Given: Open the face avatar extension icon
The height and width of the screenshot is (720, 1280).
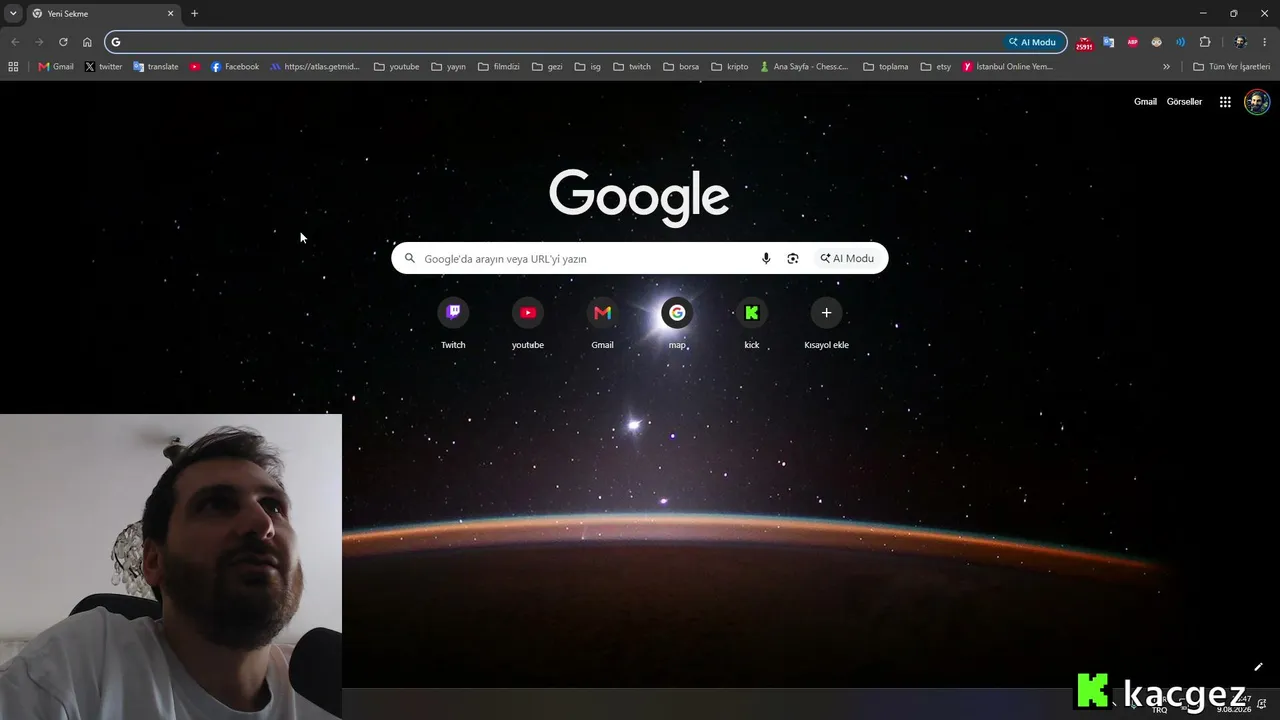Looking at the screenshot, I should click(1156, 42).
